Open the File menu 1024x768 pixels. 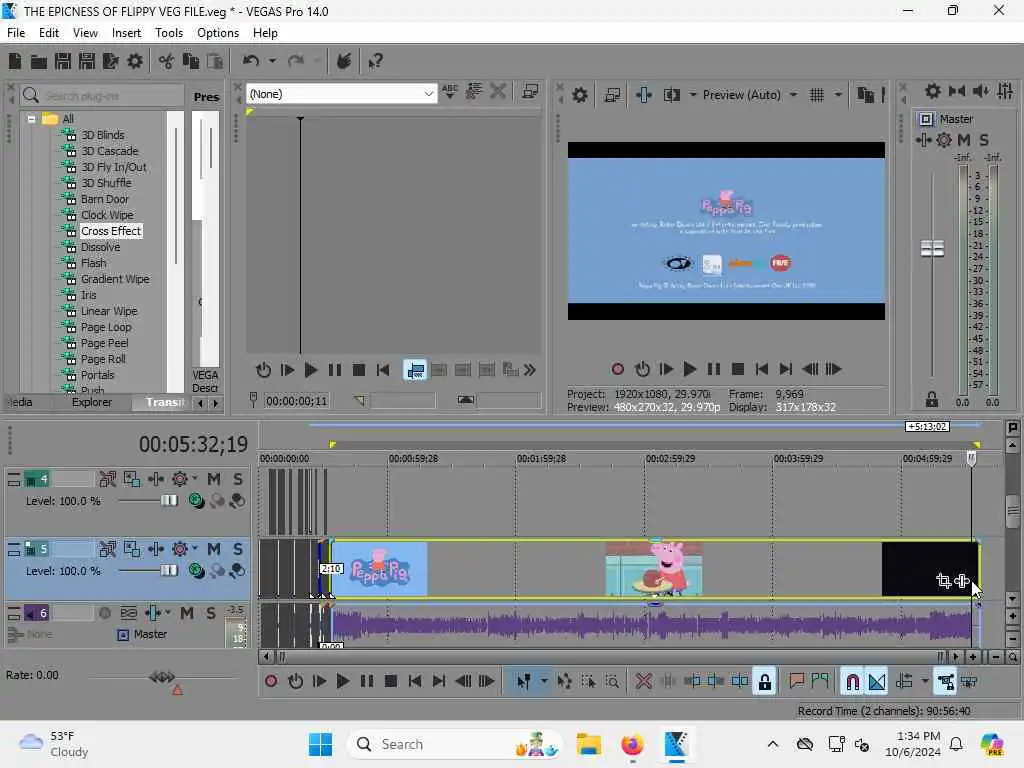point(16,33)
